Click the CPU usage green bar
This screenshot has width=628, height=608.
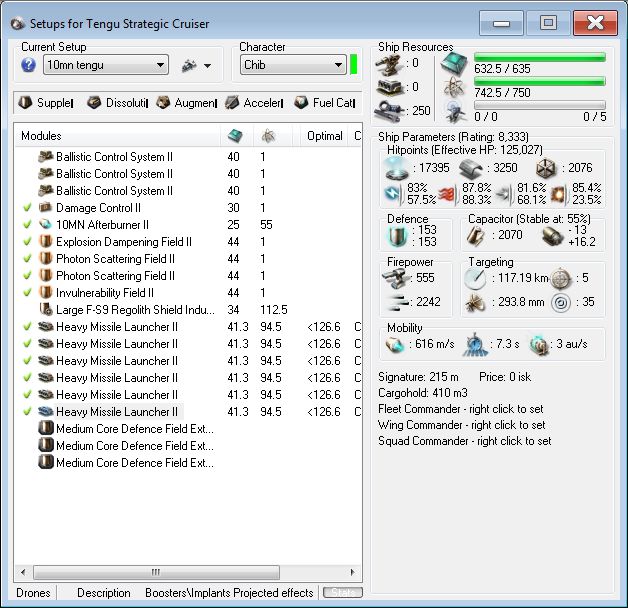click(x=539, y=58)
